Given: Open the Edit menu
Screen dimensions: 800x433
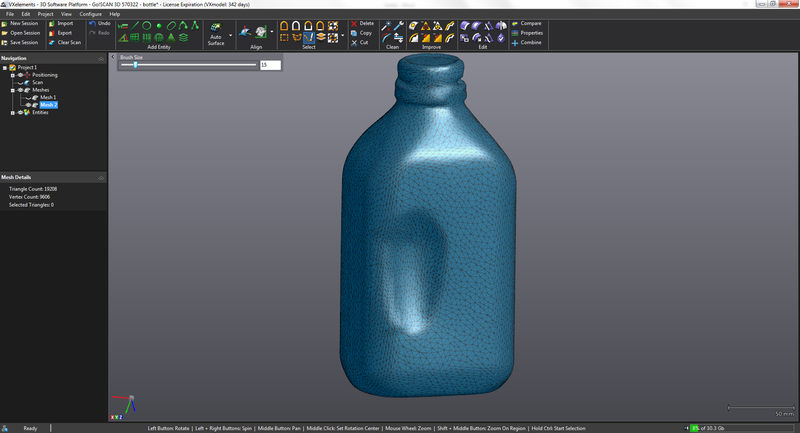Looking at the screenshot, I should (x=26, y=14).
